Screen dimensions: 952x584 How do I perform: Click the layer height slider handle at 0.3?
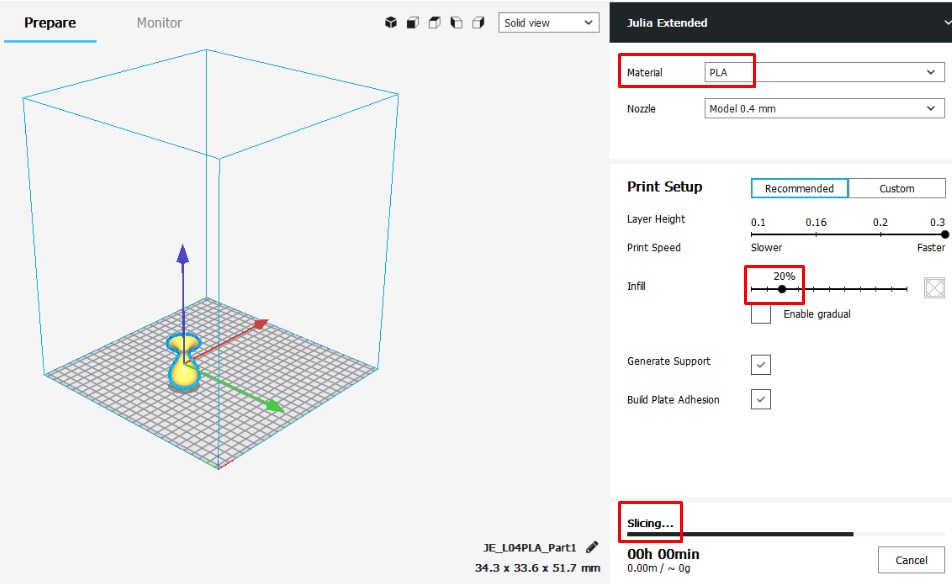coord(945,234)
